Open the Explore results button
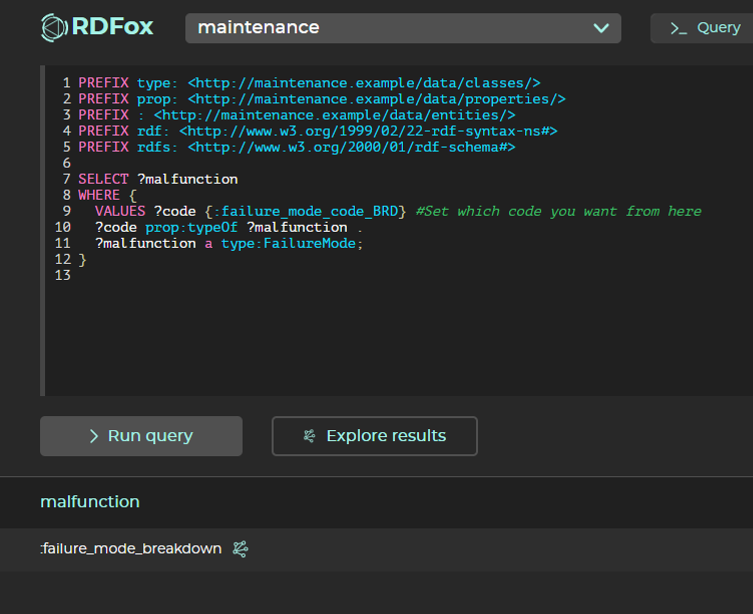 tap(374, 436)
